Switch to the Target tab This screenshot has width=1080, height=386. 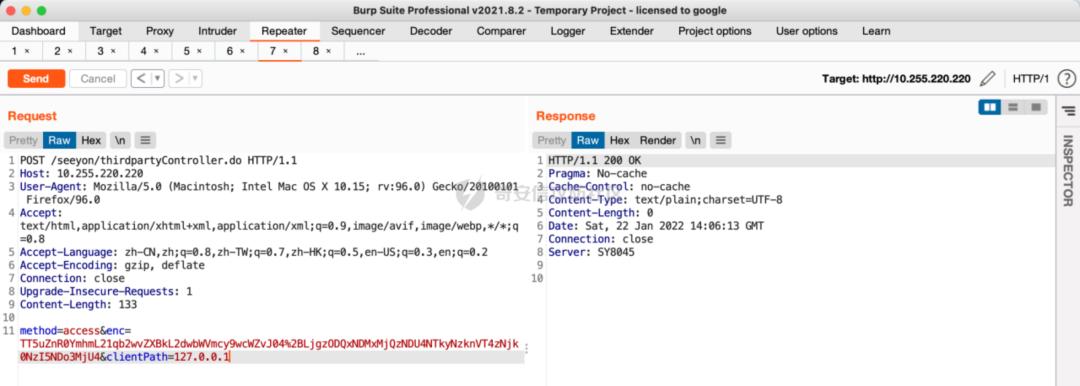pos(106,31)
